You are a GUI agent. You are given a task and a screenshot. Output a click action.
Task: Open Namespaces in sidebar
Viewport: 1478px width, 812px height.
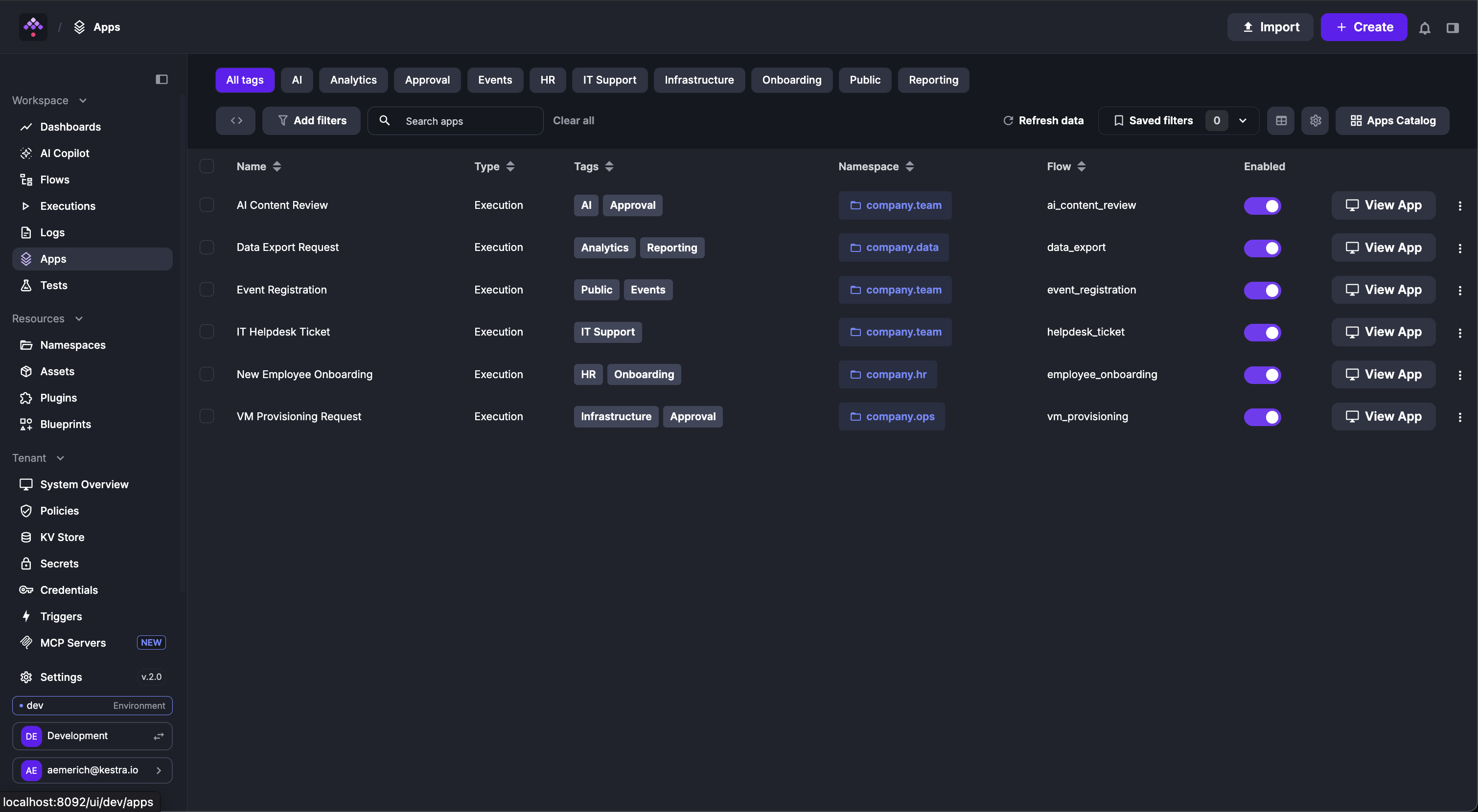click(92, 345)
